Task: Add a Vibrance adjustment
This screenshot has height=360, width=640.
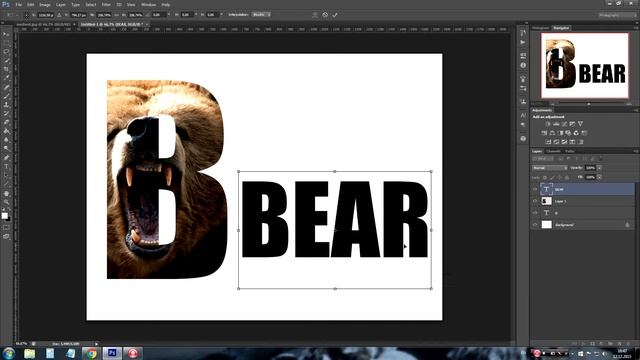Action: pos(580,124)
